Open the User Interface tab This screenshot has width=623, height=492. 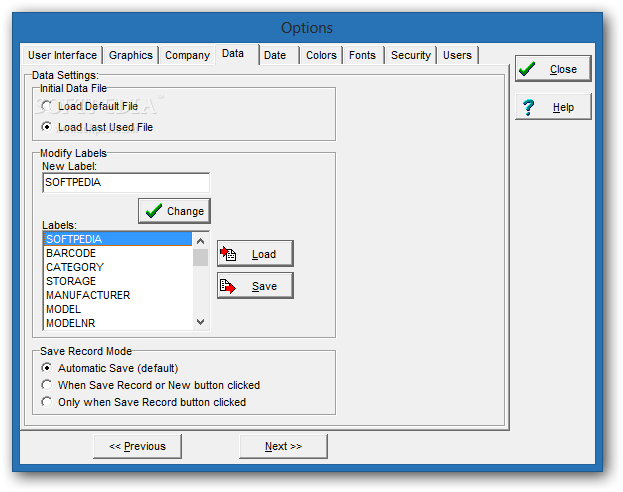point(62,55)
